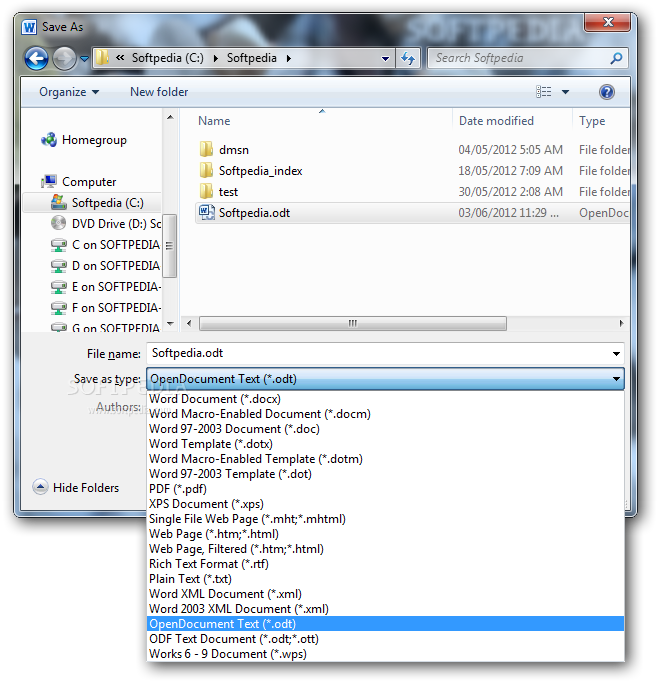658x684 pixels.
Task: Choose Word Macro-Enabled Template (*.dotm)
Action: (385, 459)
